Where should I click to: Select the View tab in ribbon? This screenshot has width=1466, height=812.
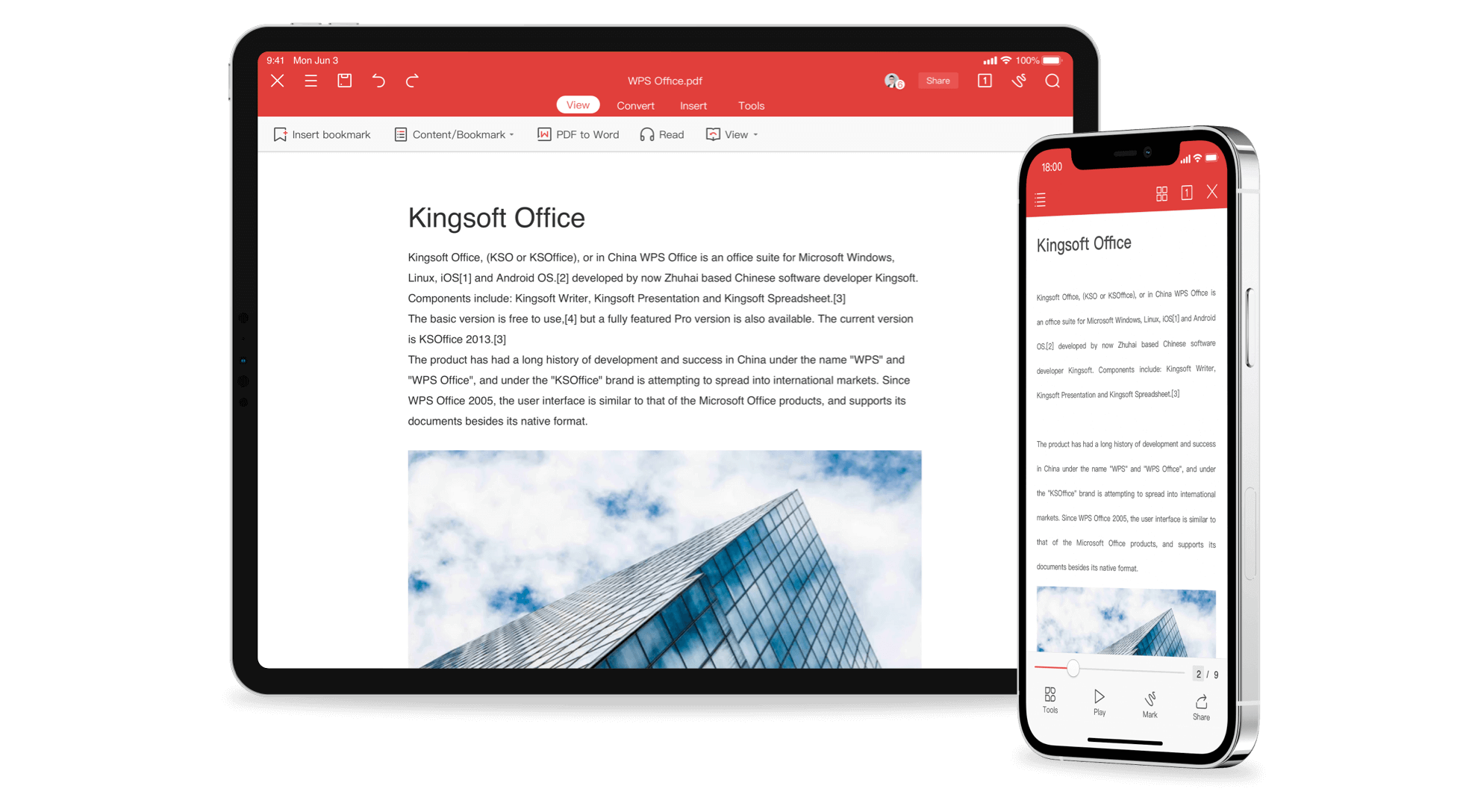(x=576, y=105)
